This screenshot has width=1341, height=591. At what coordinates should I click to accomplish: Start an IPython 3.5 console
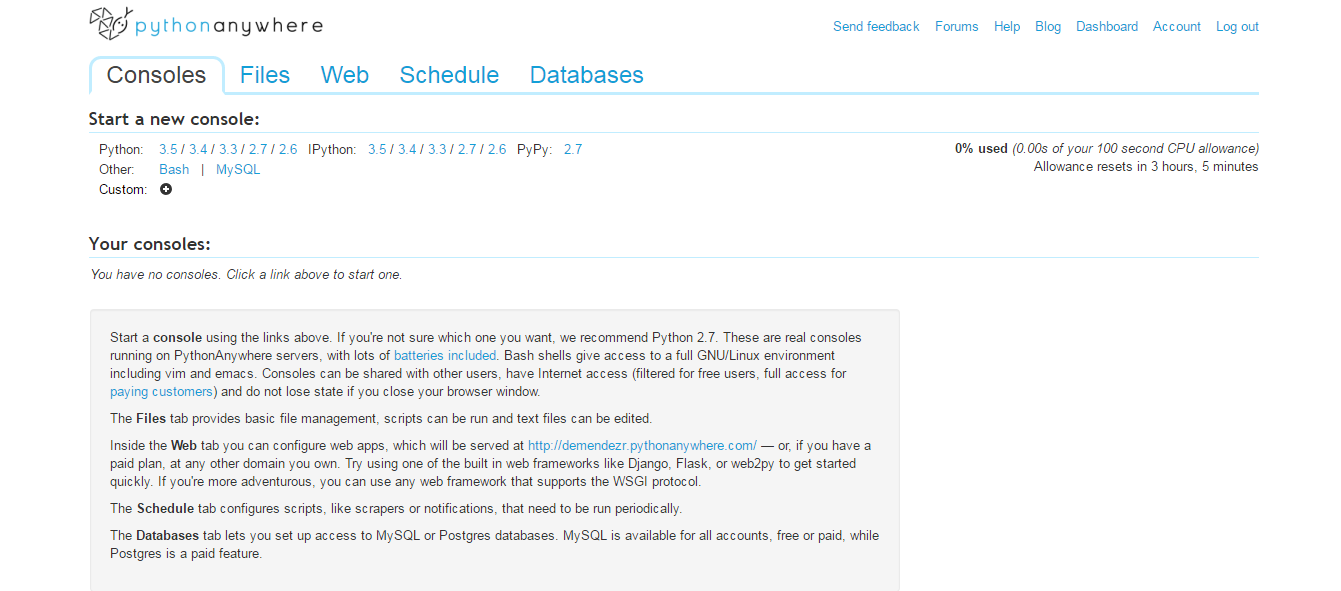pos(377,149)
